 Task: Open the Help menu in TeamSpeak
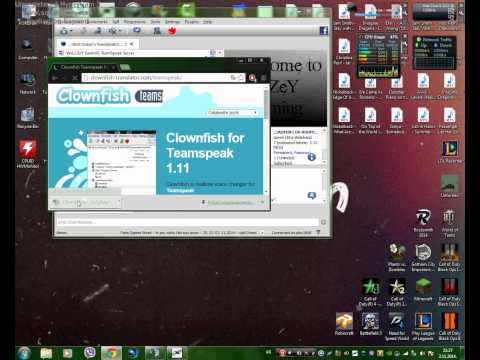(x=207, y=22)
